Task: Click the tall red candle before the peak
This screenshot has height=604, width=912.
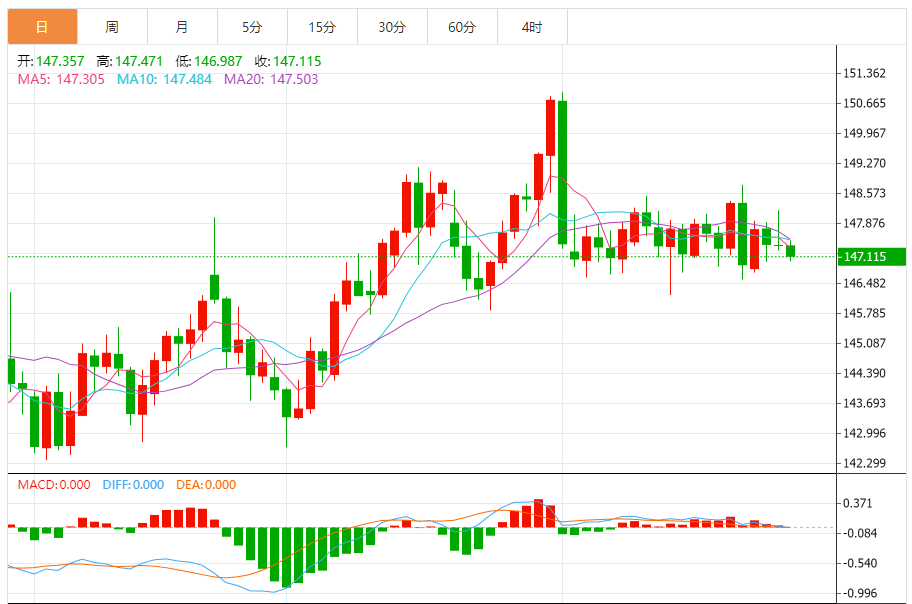Action: click(550, 127)
